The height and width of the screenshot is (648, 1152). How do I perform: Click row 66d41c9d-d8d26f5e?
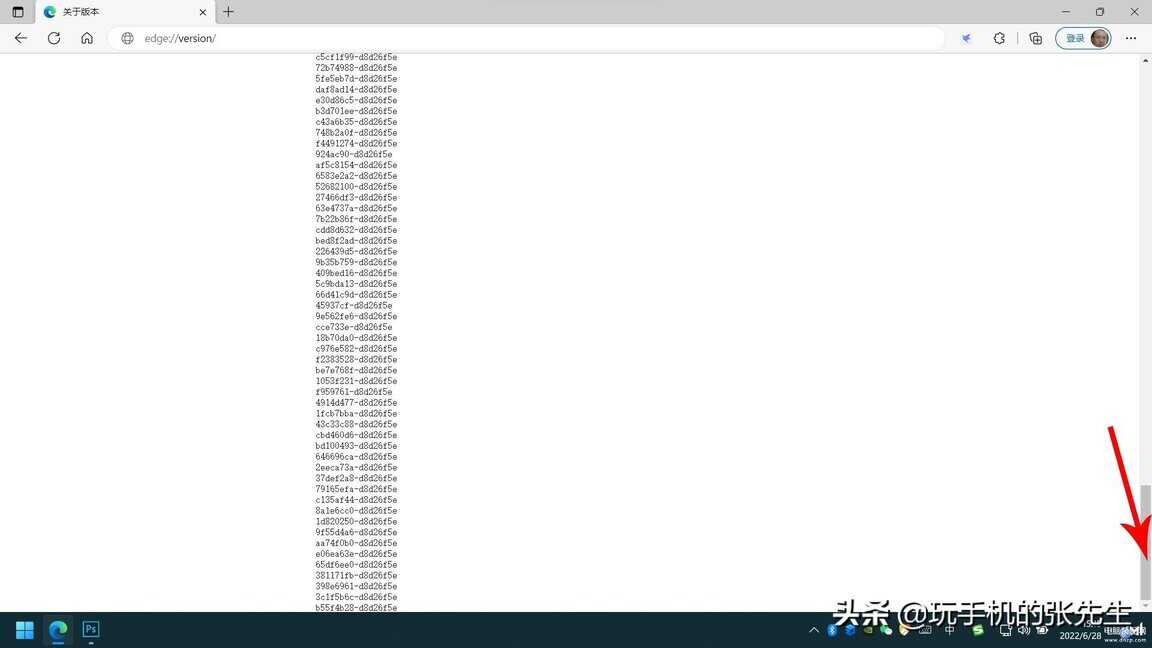(356, 295)
